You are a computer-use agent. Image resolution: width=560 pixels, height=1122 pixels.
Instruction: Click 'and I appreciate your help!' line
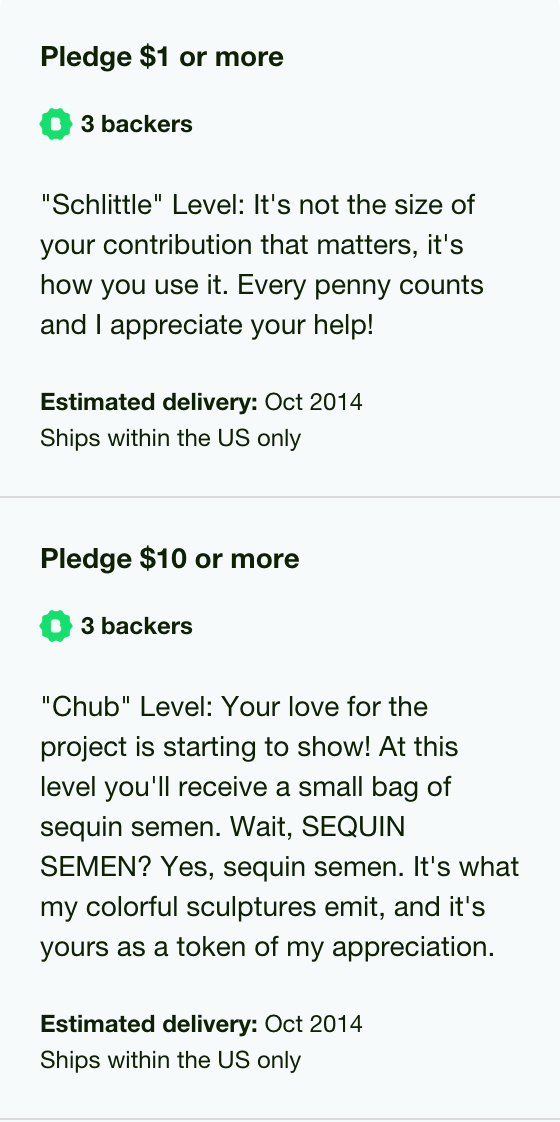[207, 325]
